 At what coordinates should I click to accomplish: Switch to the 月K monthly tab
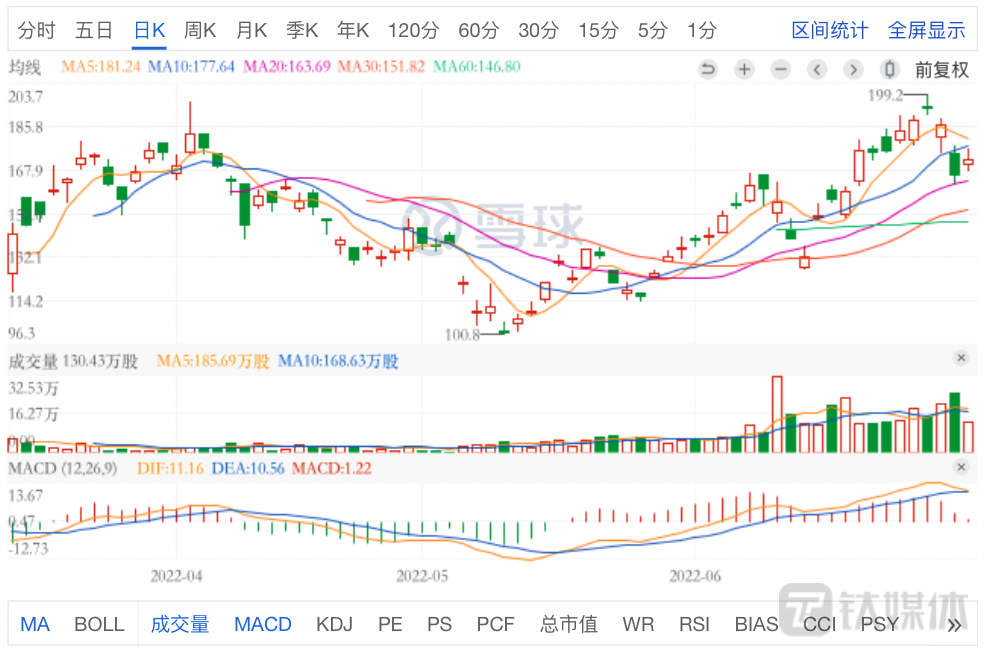pyautogui.click(x=251, y=30)
